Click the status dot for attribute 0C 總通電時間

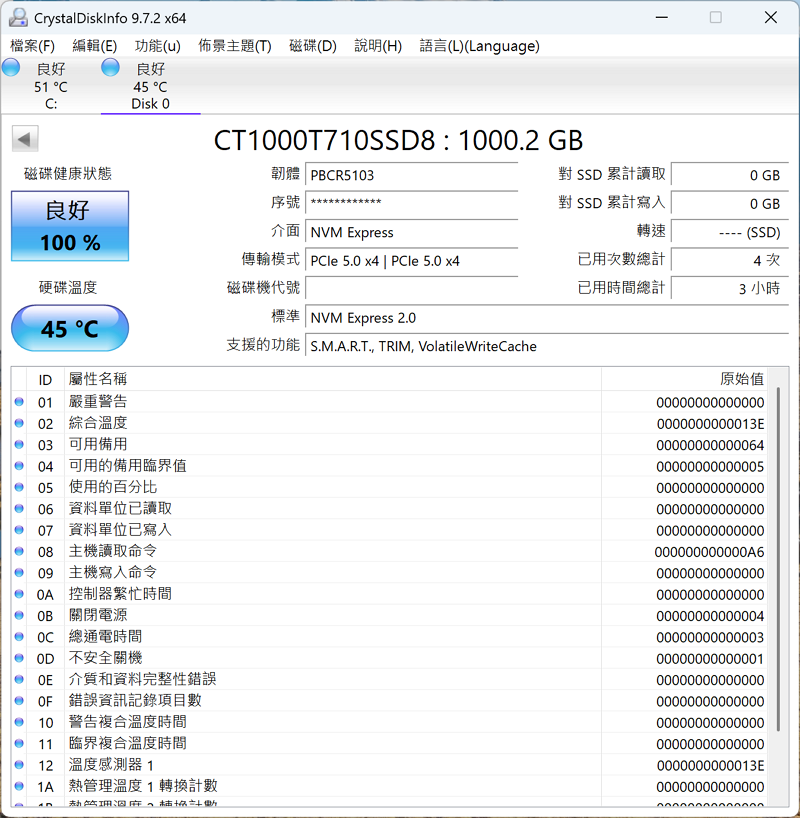point(19,637)
